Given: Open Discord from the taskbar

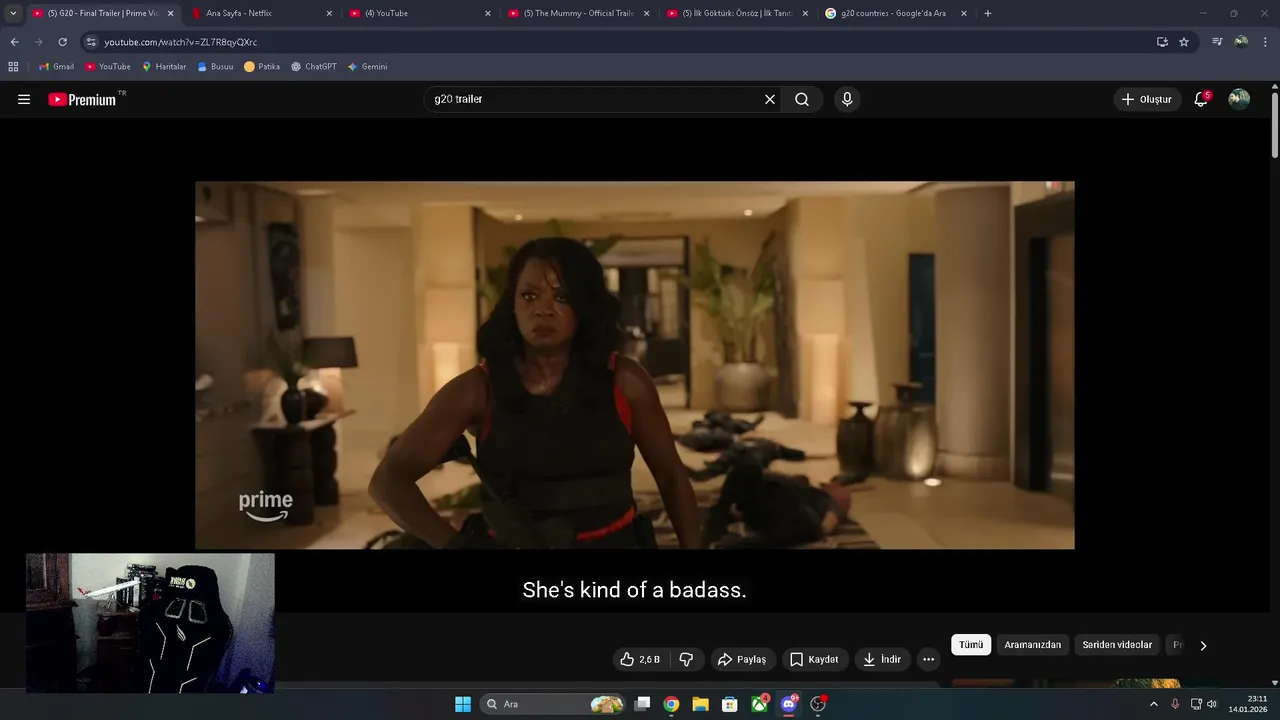Looking at the screenshot, I should (x=789, y=704).
